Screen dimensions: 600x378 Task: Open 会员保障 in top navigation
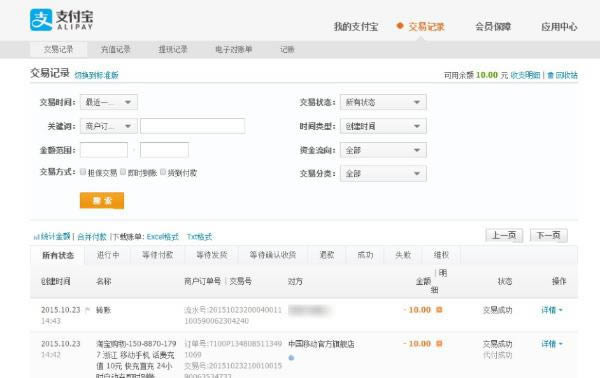pos(493,26)
